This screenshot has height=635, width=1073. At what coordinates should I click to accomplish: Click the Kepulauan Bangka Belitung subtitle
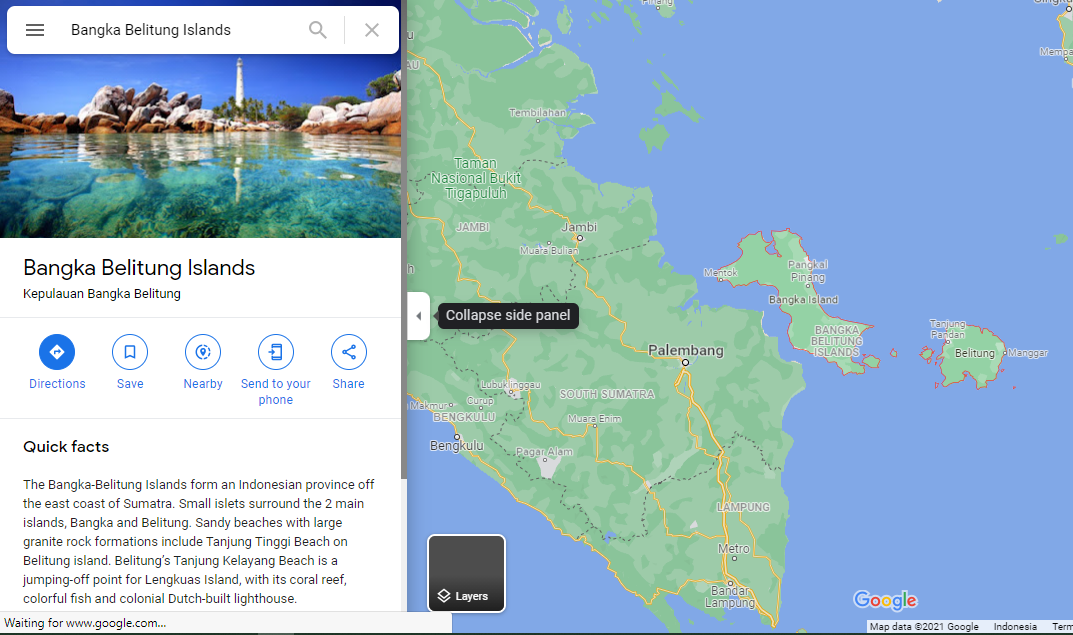[x=102, y=294]
